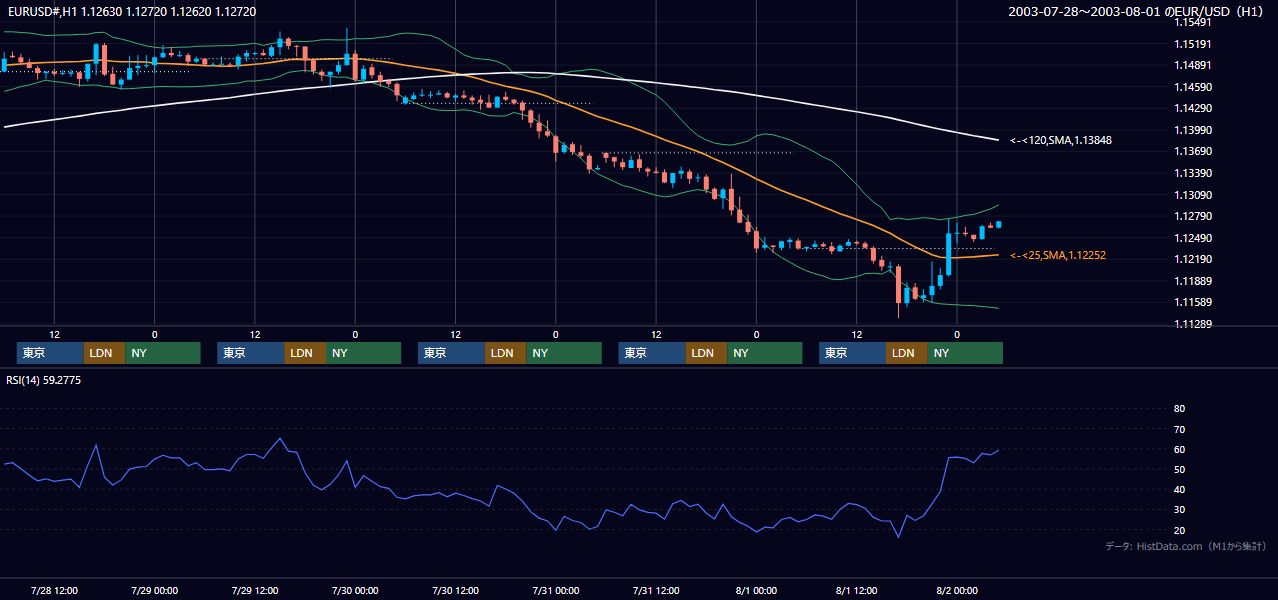Click the 東京 session block for 8/1
The image size is (1278, 600).
tap(852, 353)
